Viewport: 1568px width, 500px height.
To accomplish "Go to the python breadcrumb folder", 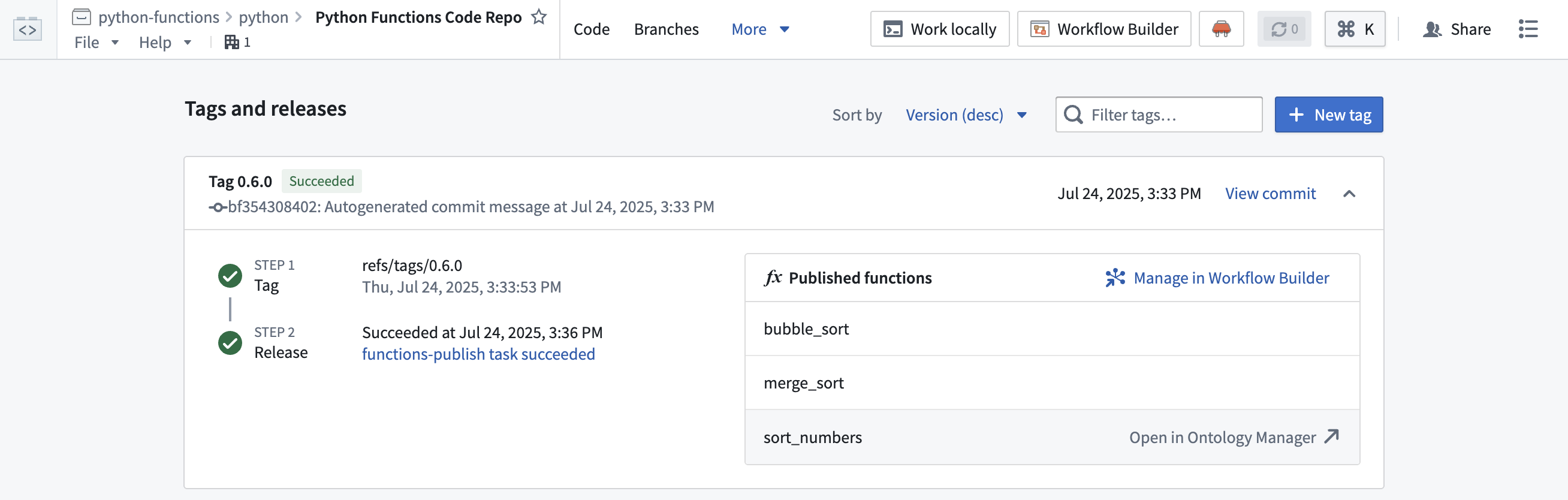I will [263, 17].
